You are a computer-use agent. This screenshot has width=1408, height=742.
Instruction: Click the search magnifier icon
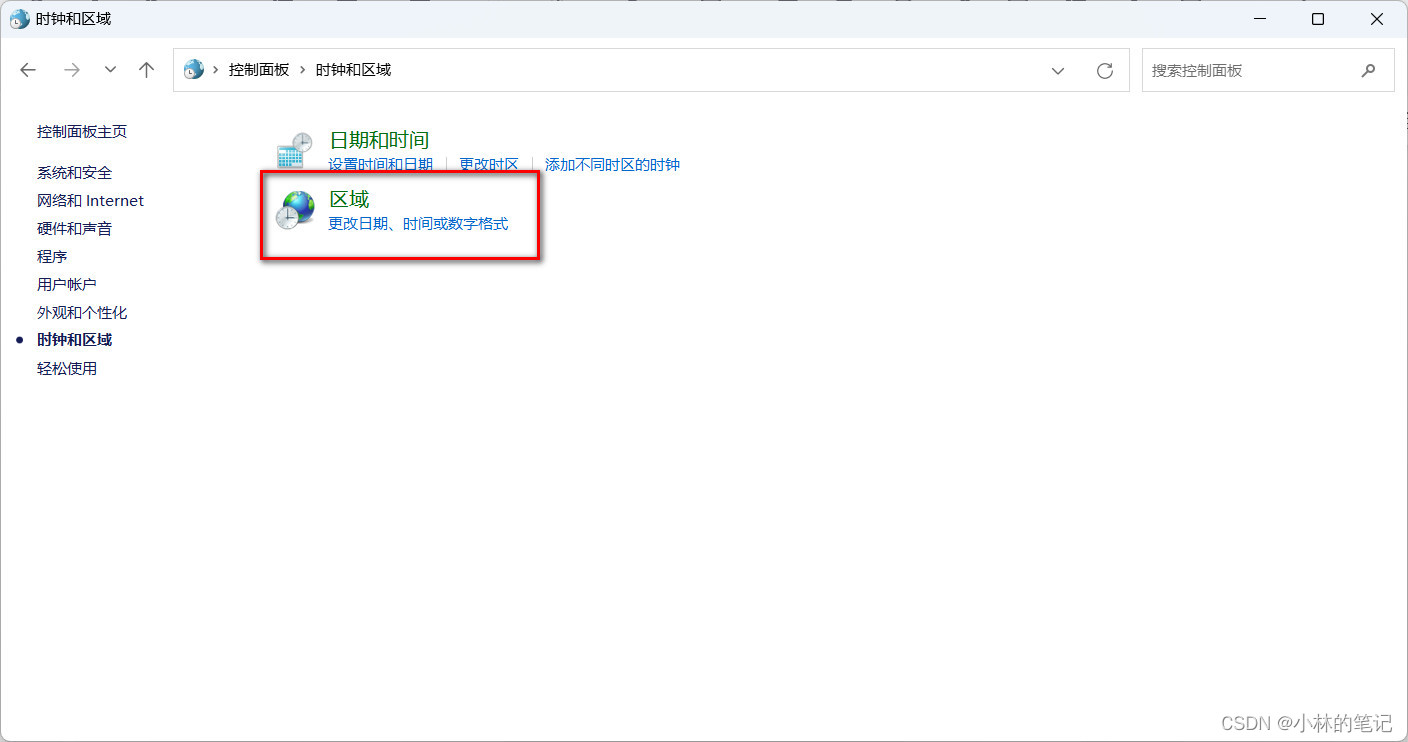1368,70
